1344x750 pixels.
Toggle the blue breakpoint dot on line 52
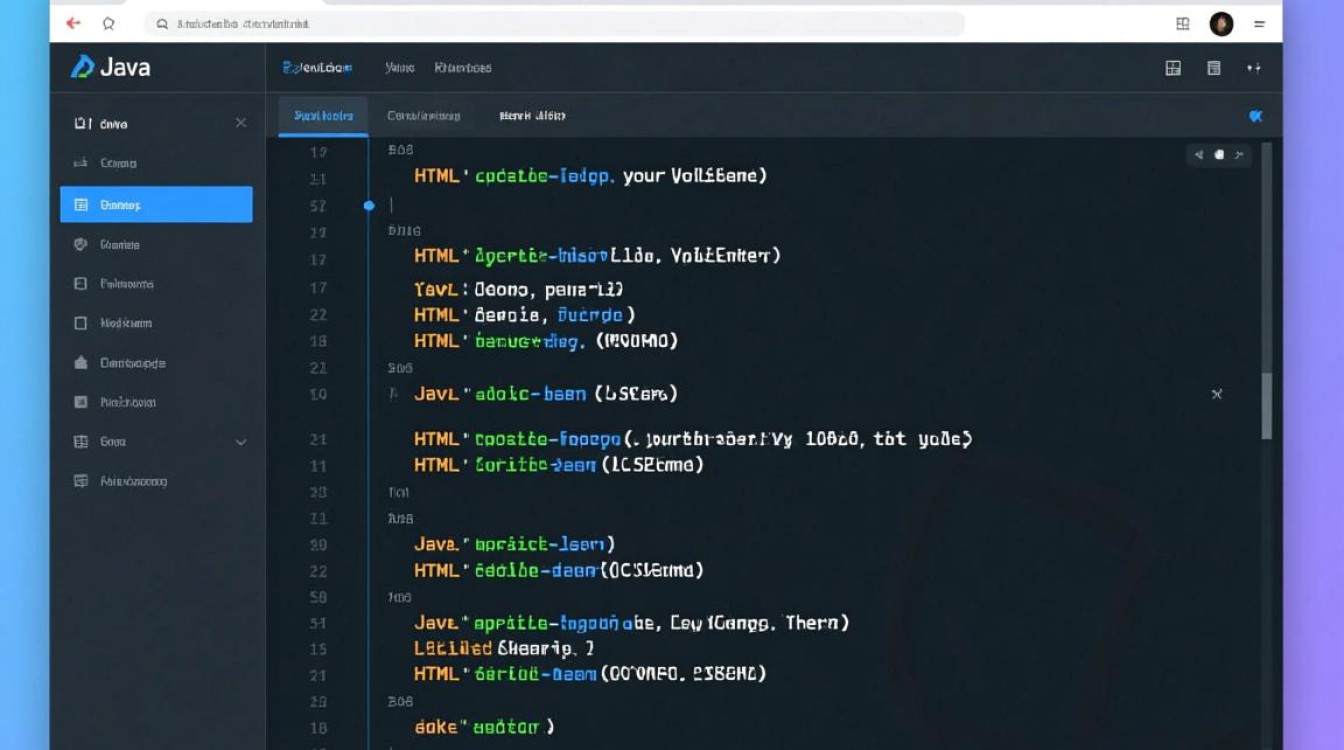[369, 206]
